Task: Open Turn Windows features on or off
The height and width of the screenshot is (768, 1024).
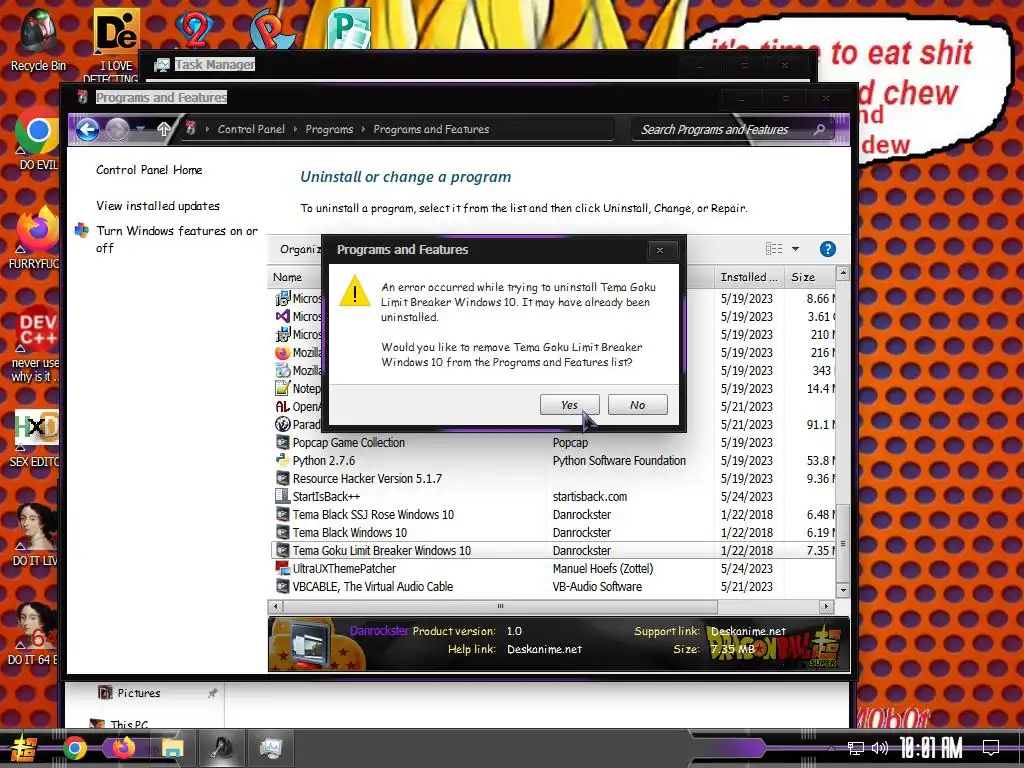Action: click(x=176, y=239)
